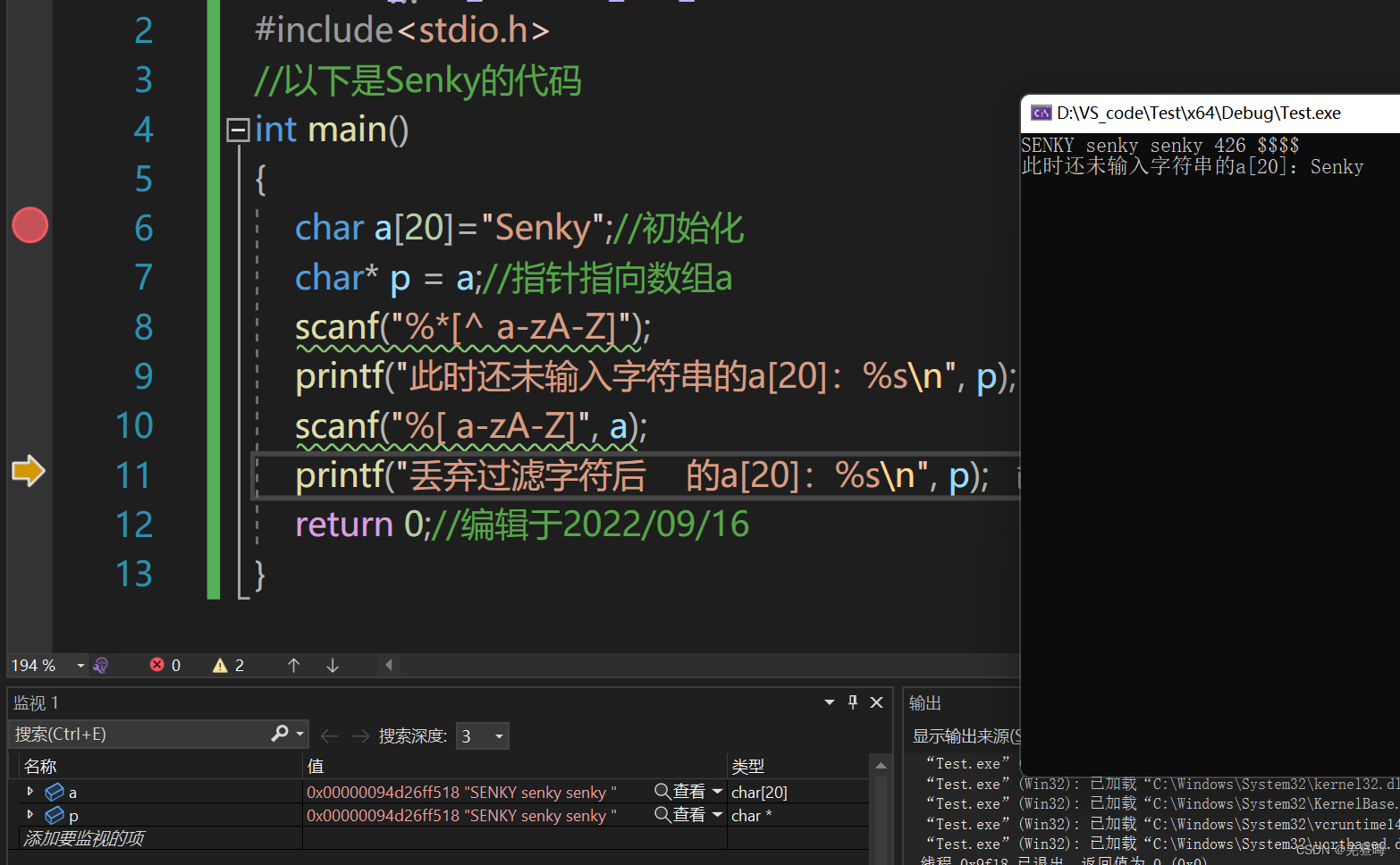Open the search options dropdown arrow beside magnifier
Image resolution: width=1400 pixels, height=865 pixels.
tap(299, 735)
